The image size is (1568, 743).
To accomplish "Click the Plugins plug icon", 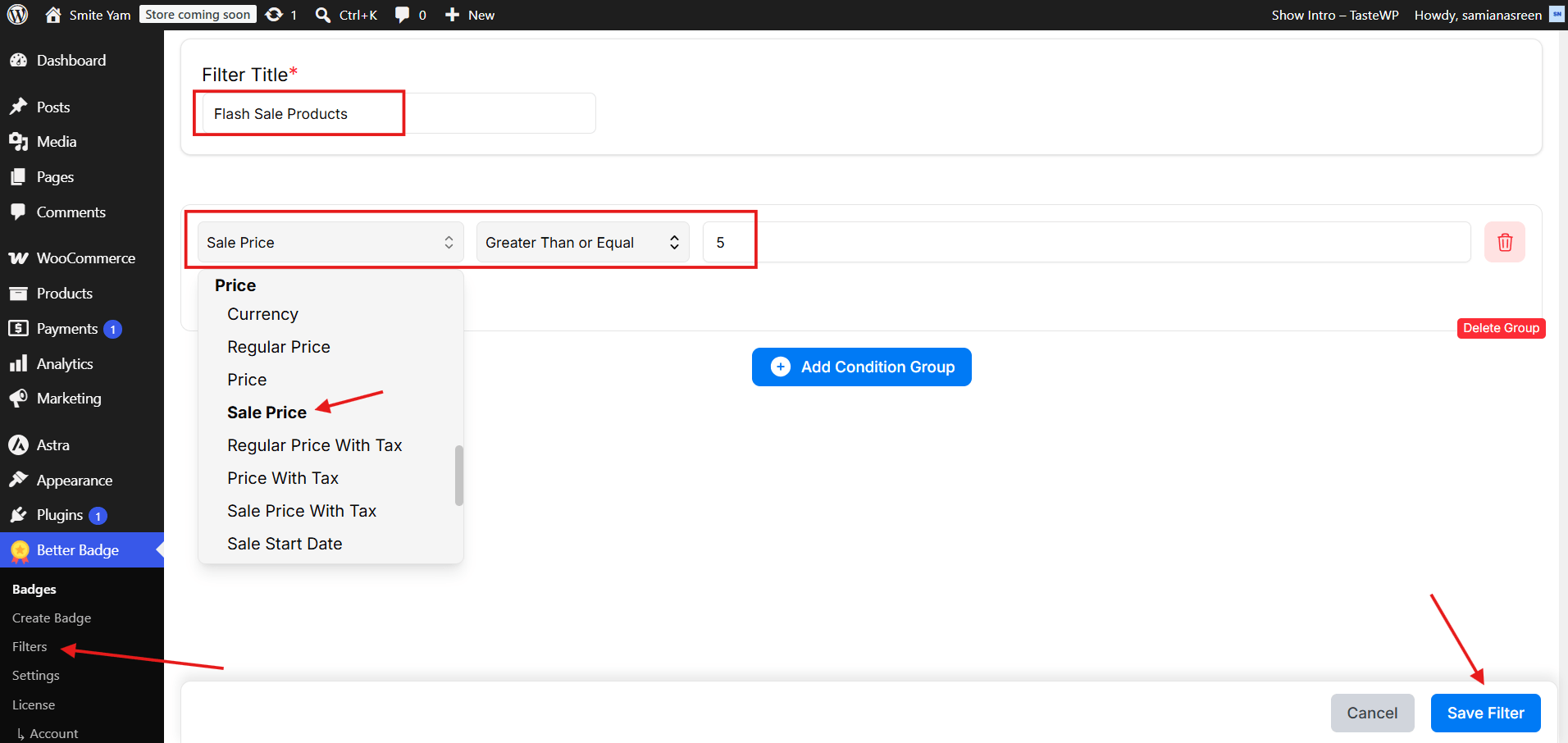I will (18, 515).
